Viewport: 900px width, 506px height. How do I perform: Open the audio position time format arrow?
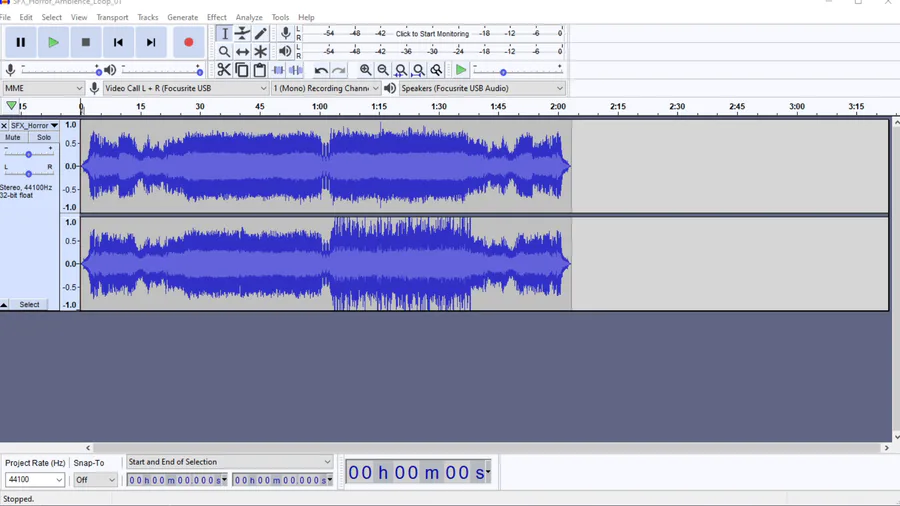tap(488, 472)
